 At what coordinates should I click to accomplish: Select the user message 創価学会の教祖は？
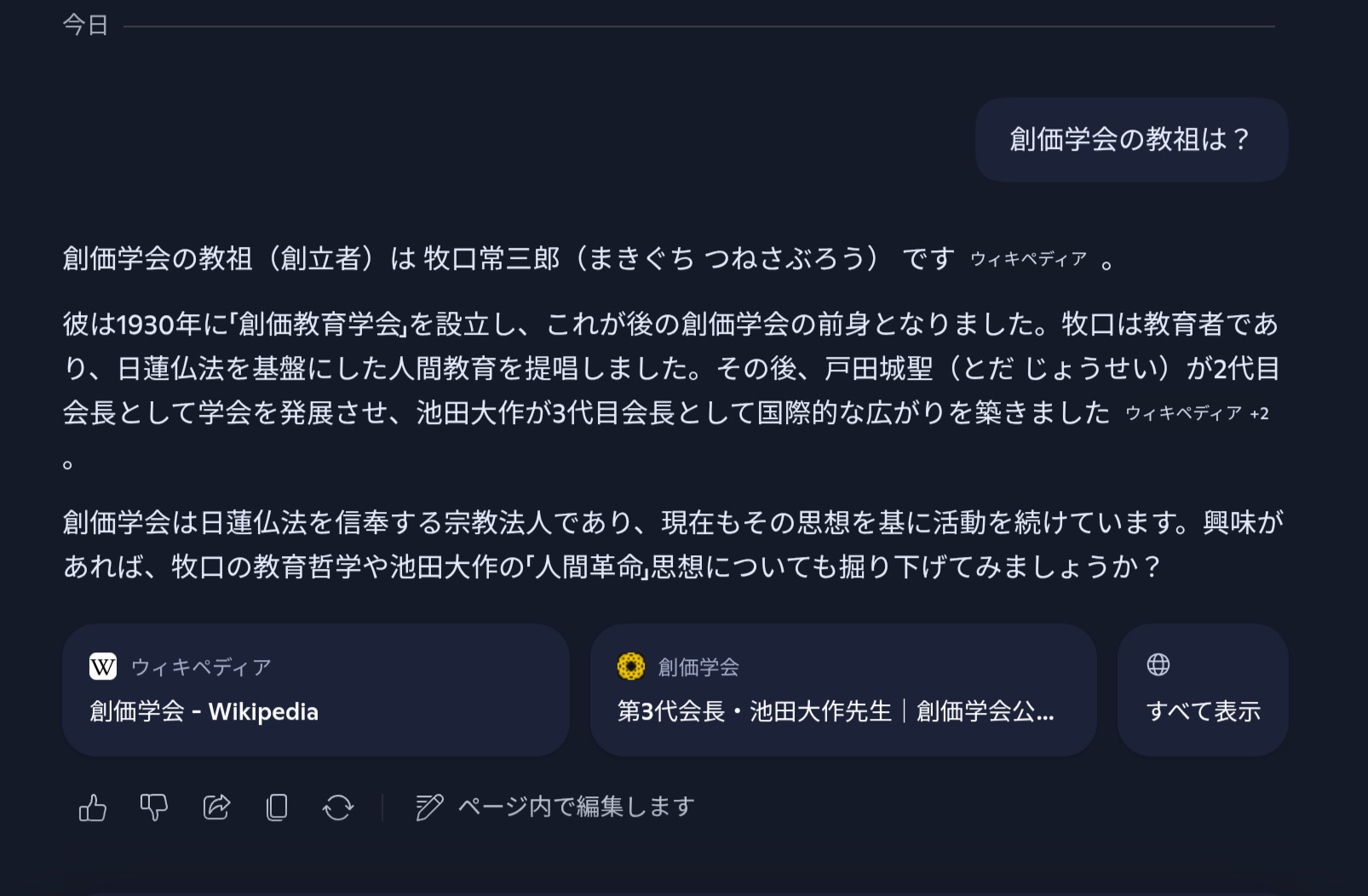(x=1130, y=139)
